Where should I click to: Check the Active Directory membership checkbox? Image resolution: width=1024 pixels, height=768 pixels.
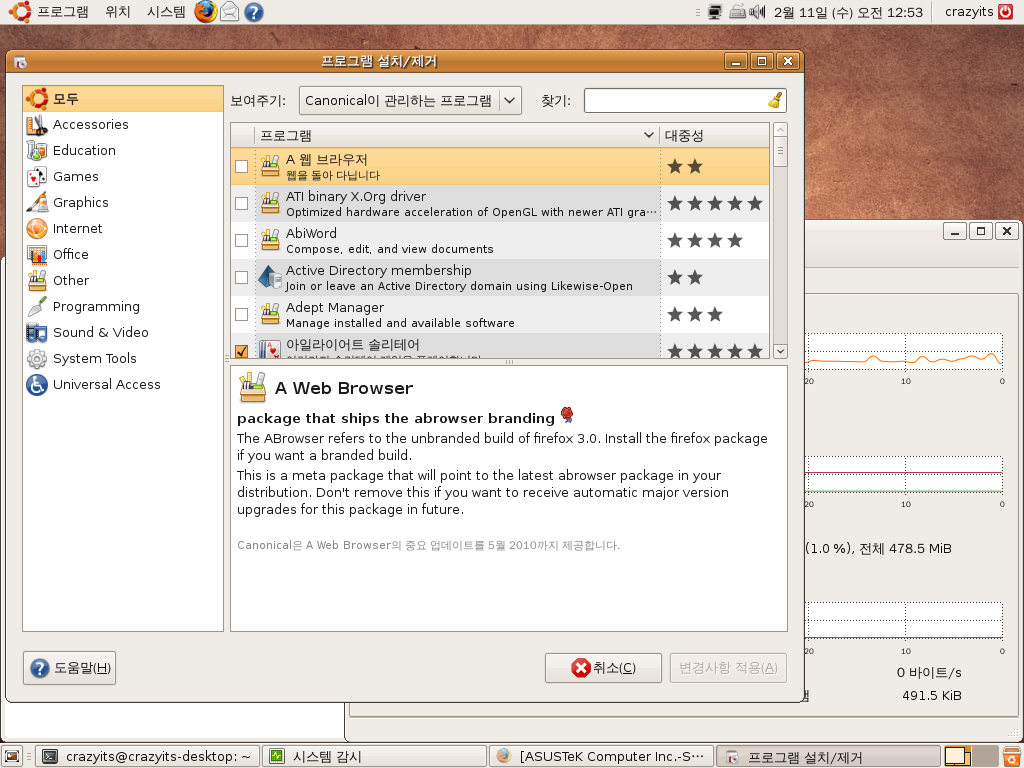[242, 278]
